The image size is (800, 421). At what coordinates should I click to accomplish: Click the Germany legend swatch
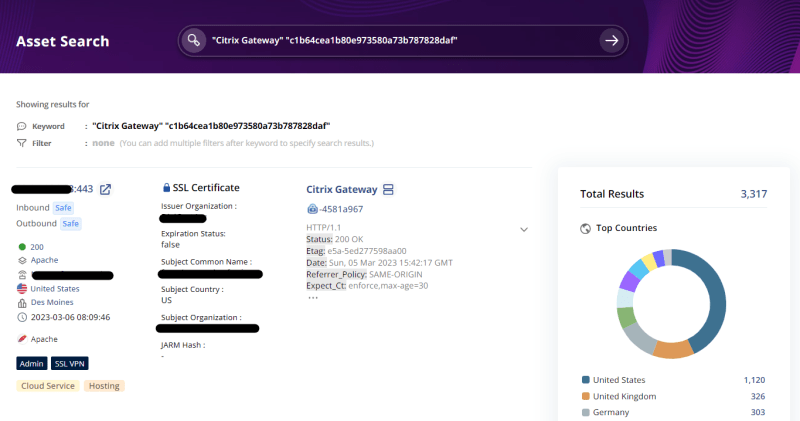click(x=586, y=412)
